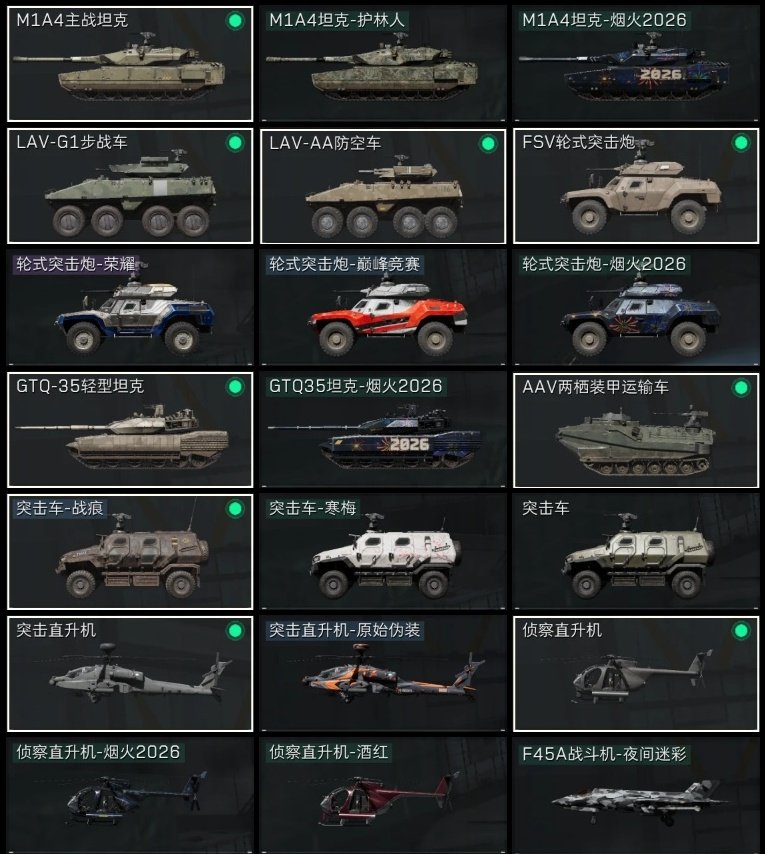Open the 轮式突击炮-烟火2026 skin tile

tap(636, 308)
